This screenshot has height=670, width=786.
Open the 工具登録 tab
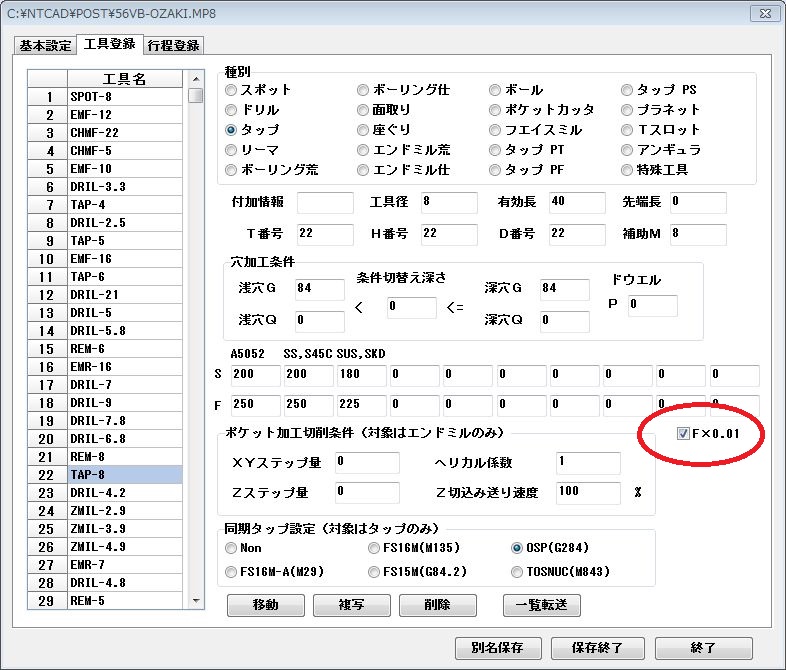click(x=110, y=44)
